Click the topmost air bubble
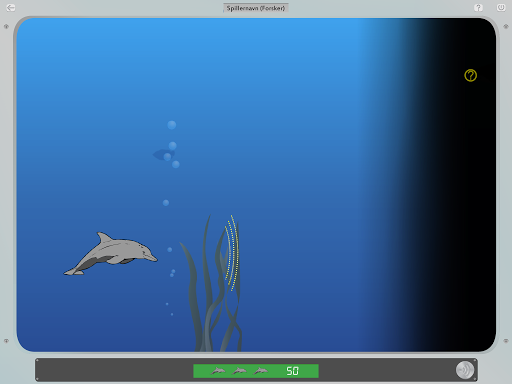Image resolution: width=512 pixels, height=384 pixels. [172, 125]
